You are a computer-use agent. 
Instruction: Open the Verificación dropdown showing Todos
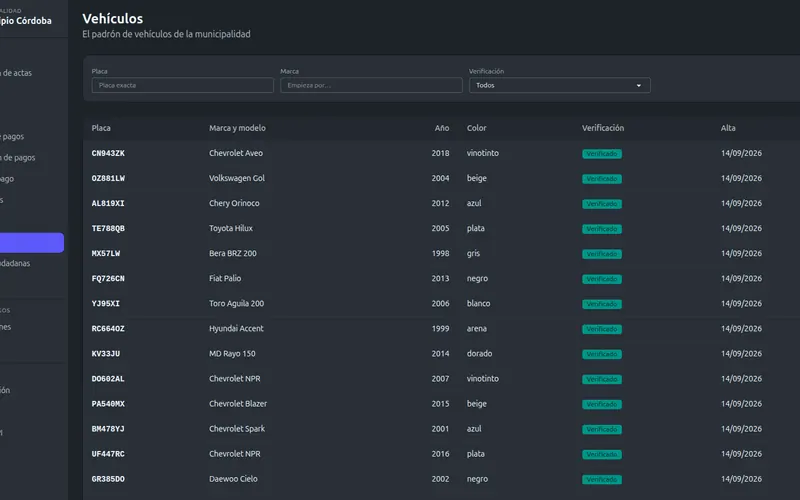560,85
